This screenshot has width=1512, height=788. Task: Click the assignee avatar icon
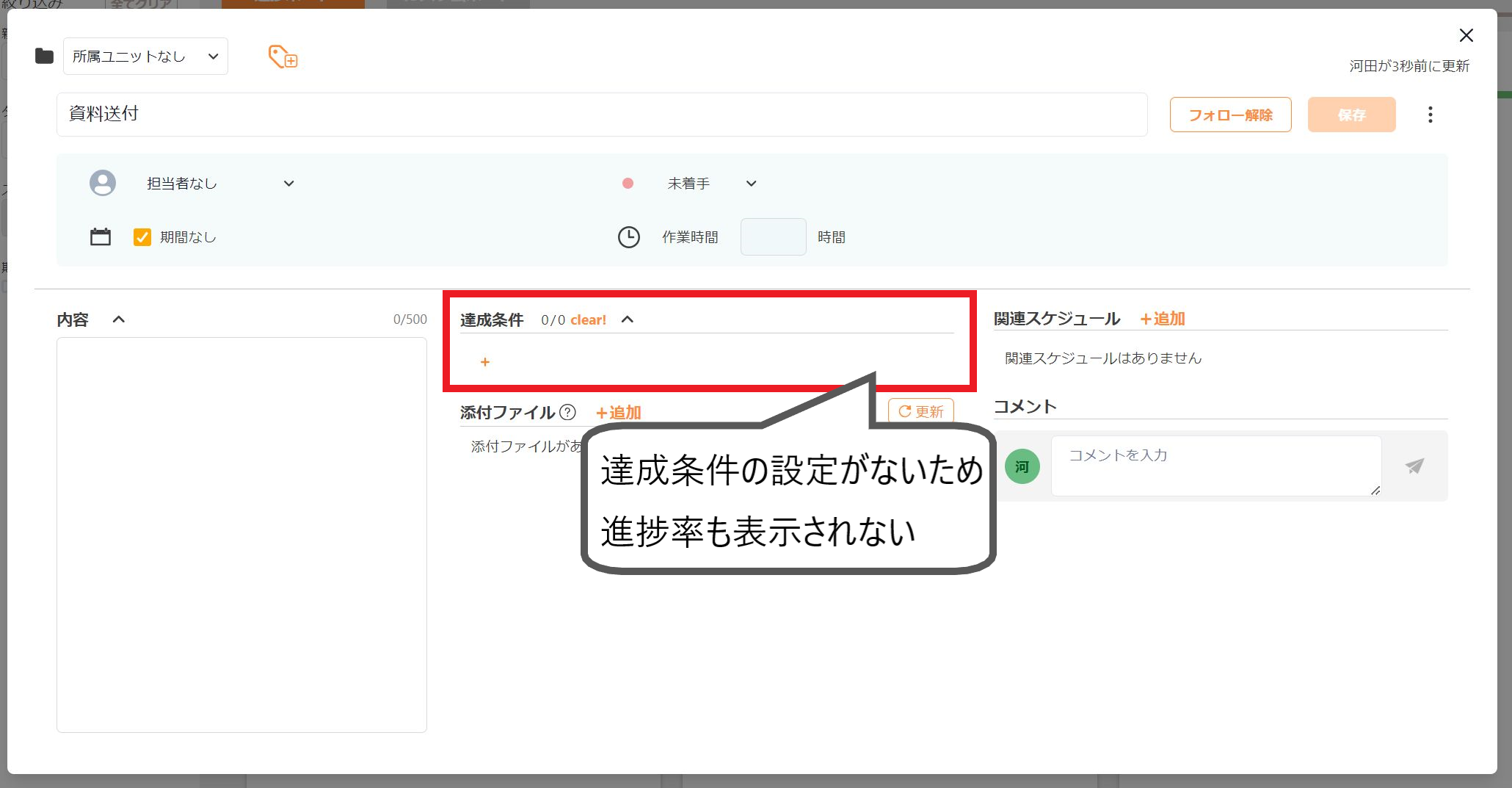pyautogui.click(x=103, y=183)
